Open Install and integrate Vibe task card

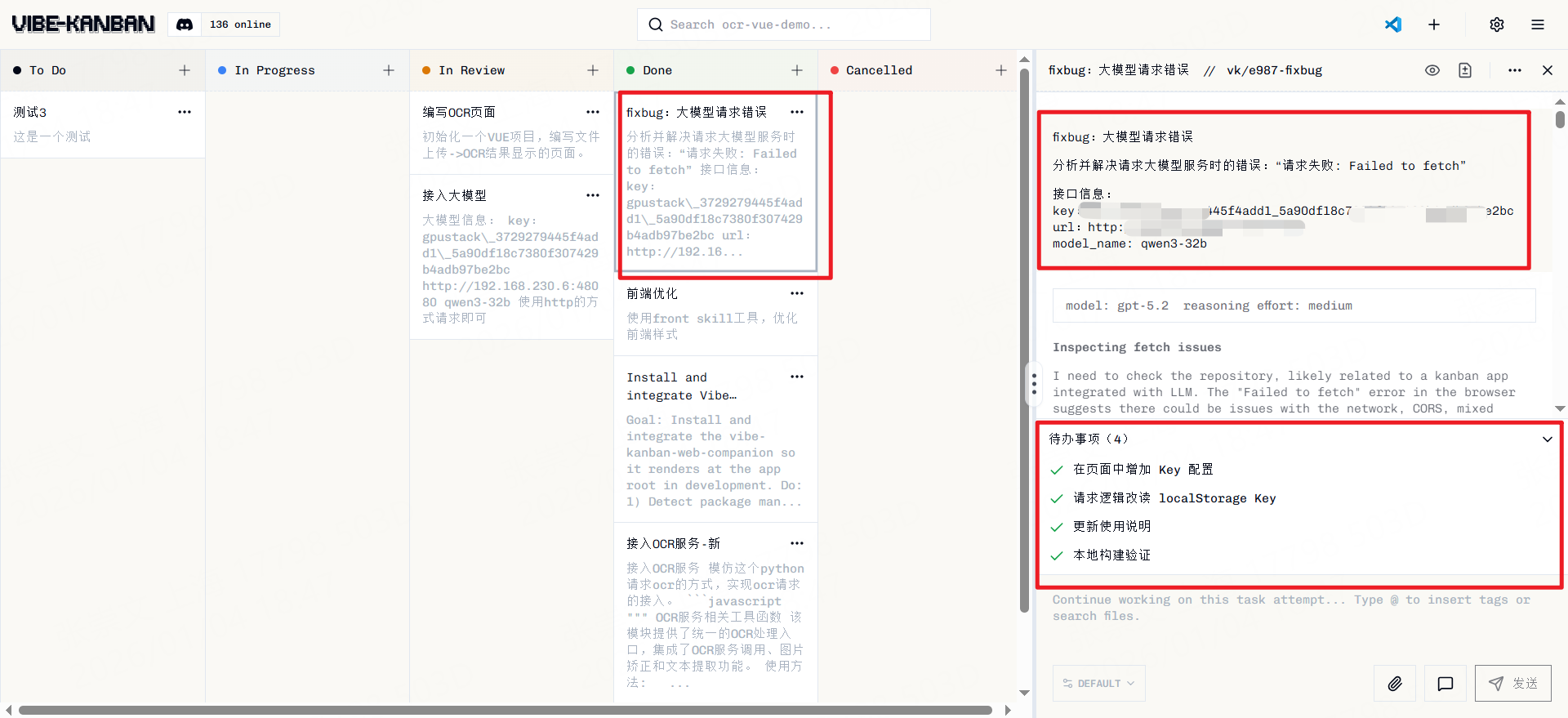click(715, 439)
